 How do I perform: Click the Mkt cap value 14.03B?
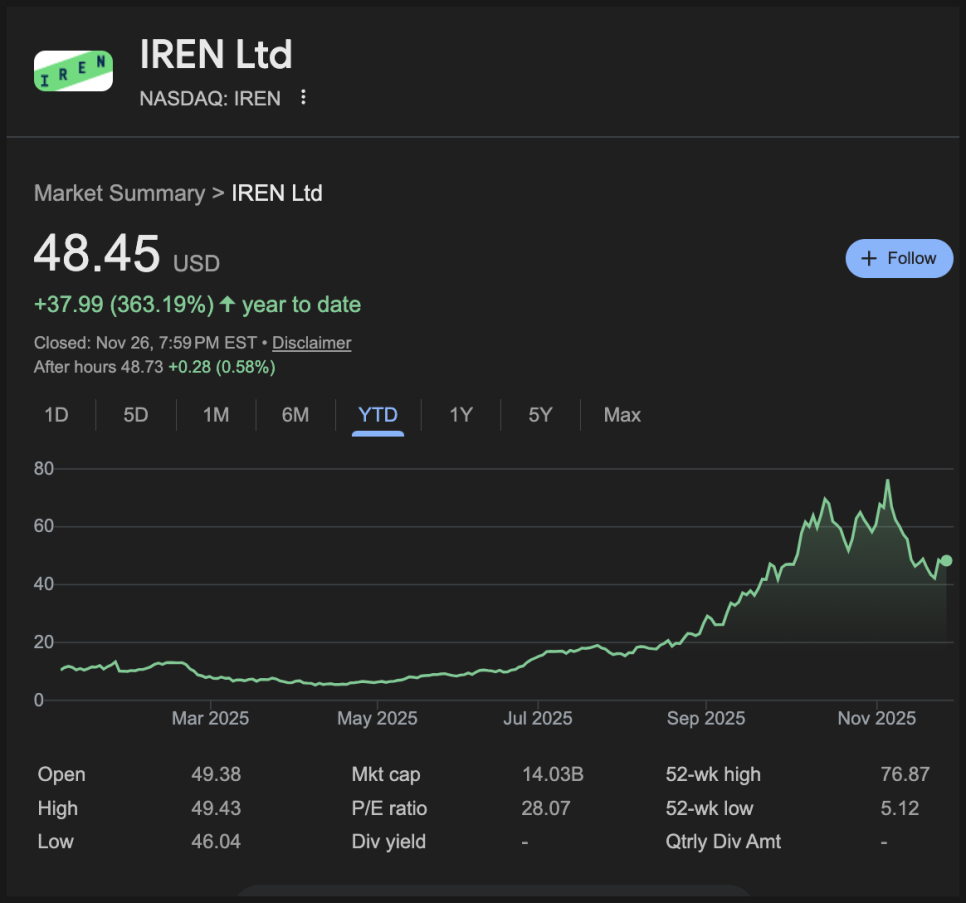(x=553, y=774)
